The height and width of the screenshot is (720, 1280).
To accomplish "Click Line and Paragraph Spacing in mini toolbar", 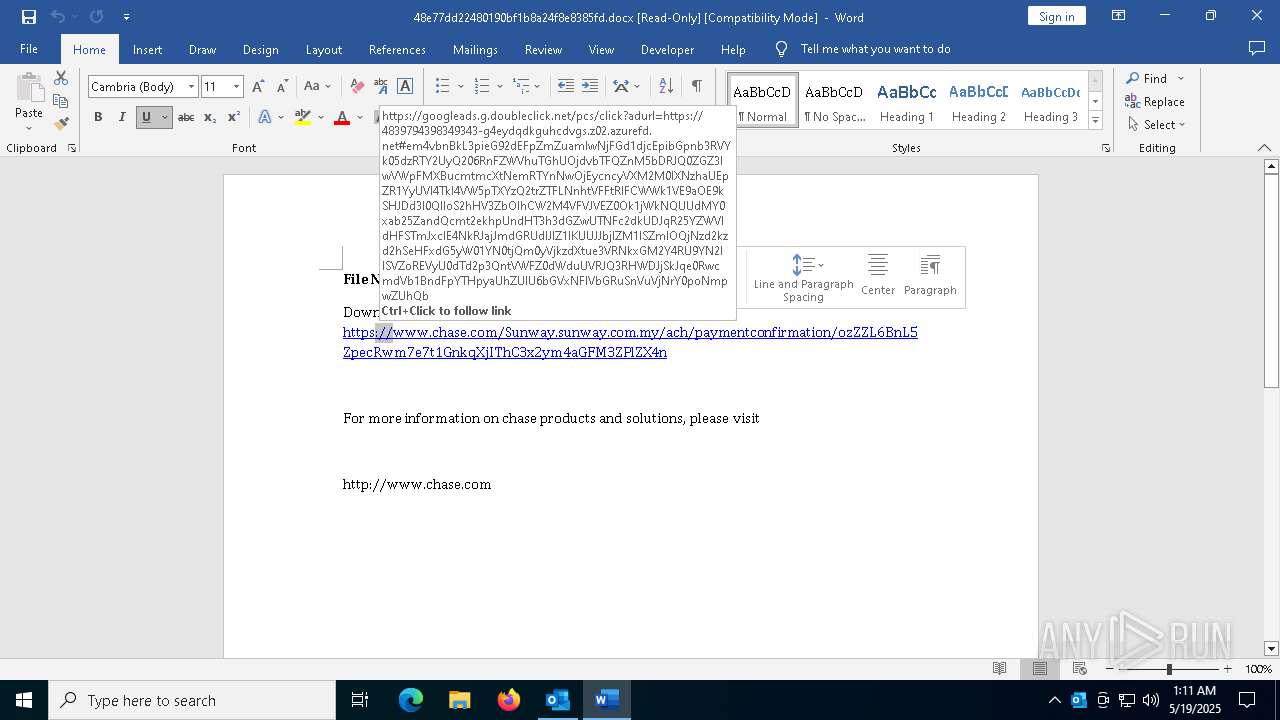I will 803,277.
